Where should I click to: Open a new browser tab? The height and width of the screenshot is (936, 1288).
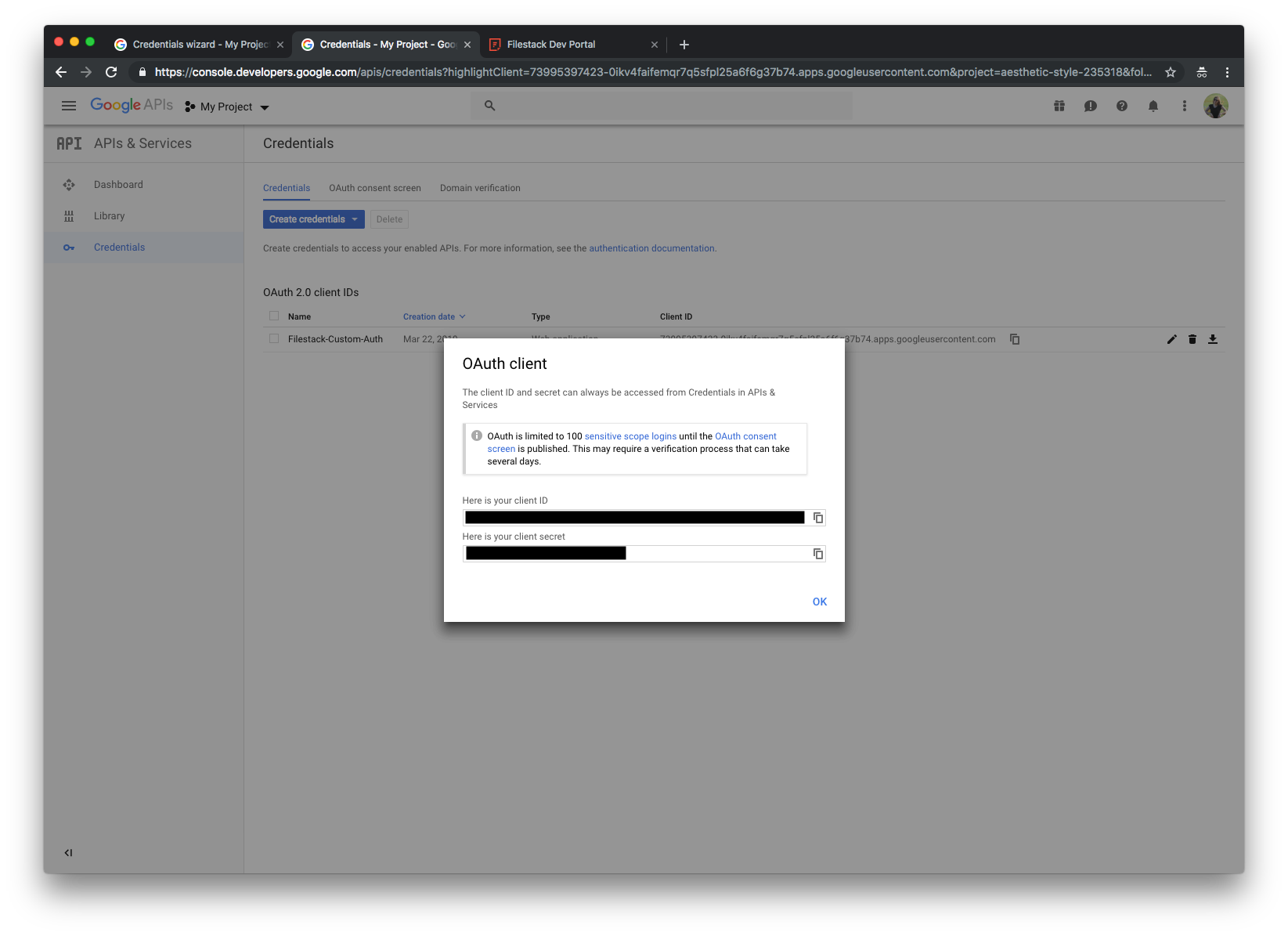point(684,45)
